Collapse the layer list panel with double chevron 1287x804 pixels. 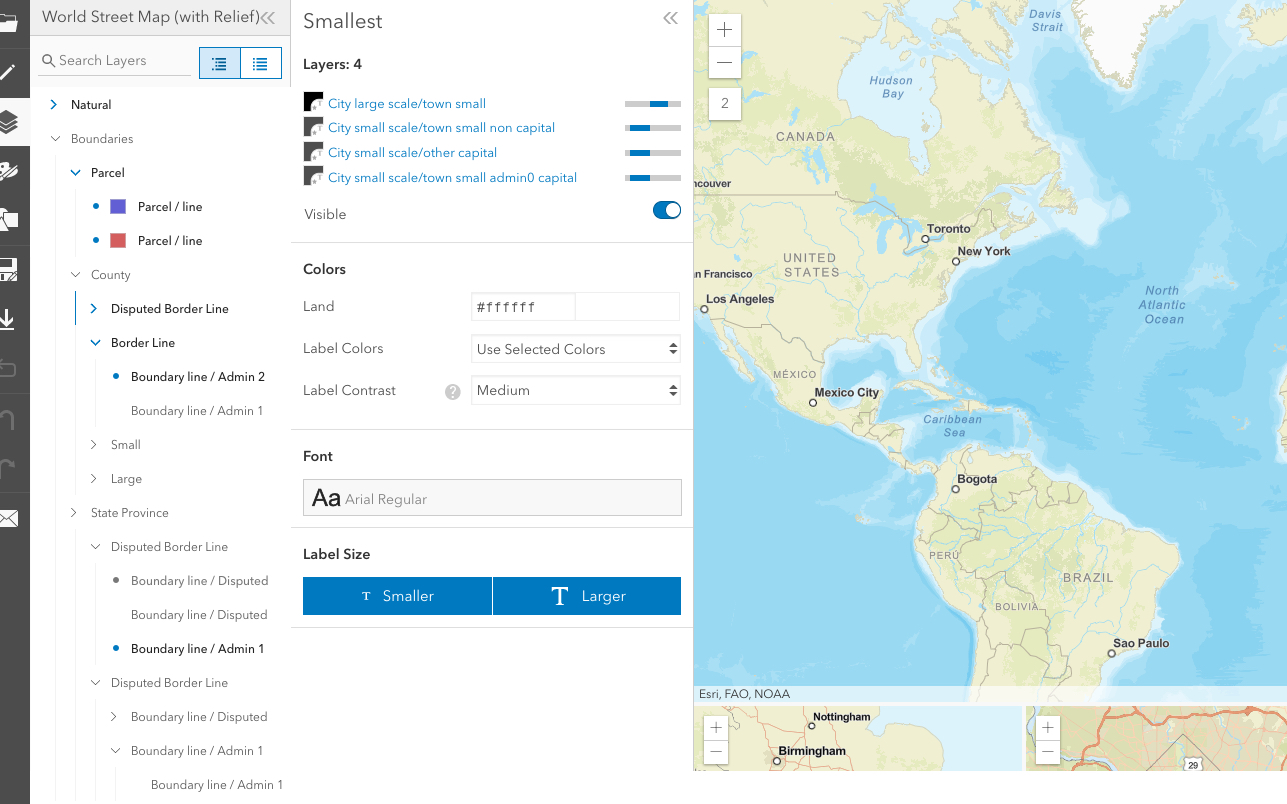268,17
